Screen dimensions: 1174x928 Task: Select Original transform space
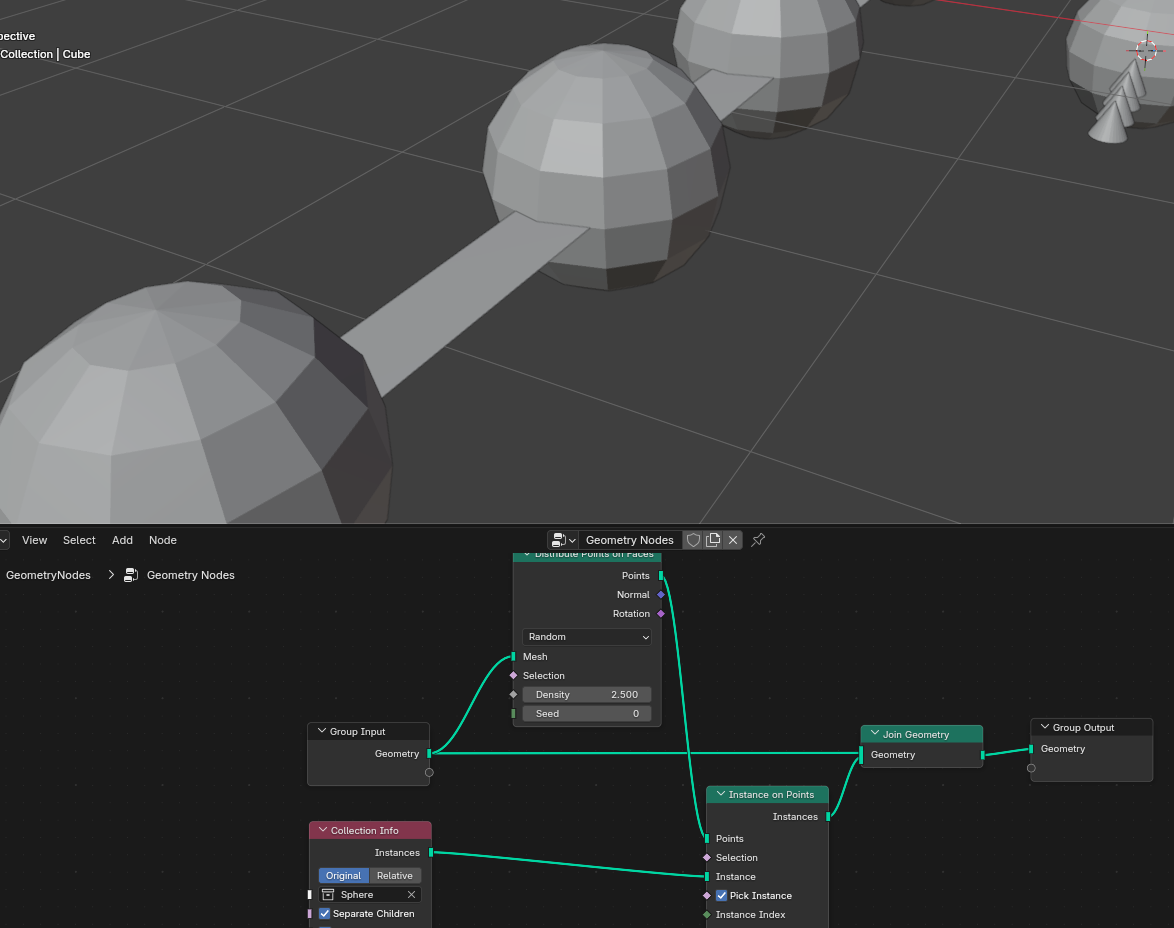[x=344, y=876]
